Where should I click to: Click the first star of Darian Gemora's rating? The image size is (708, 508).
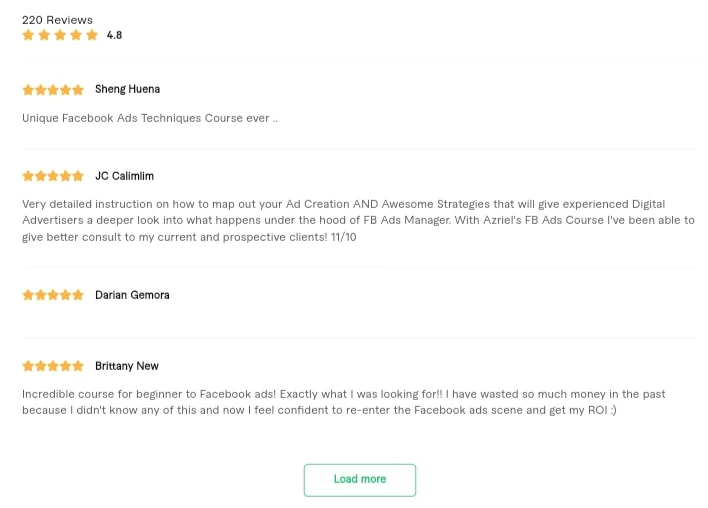(x=28, y=296)
